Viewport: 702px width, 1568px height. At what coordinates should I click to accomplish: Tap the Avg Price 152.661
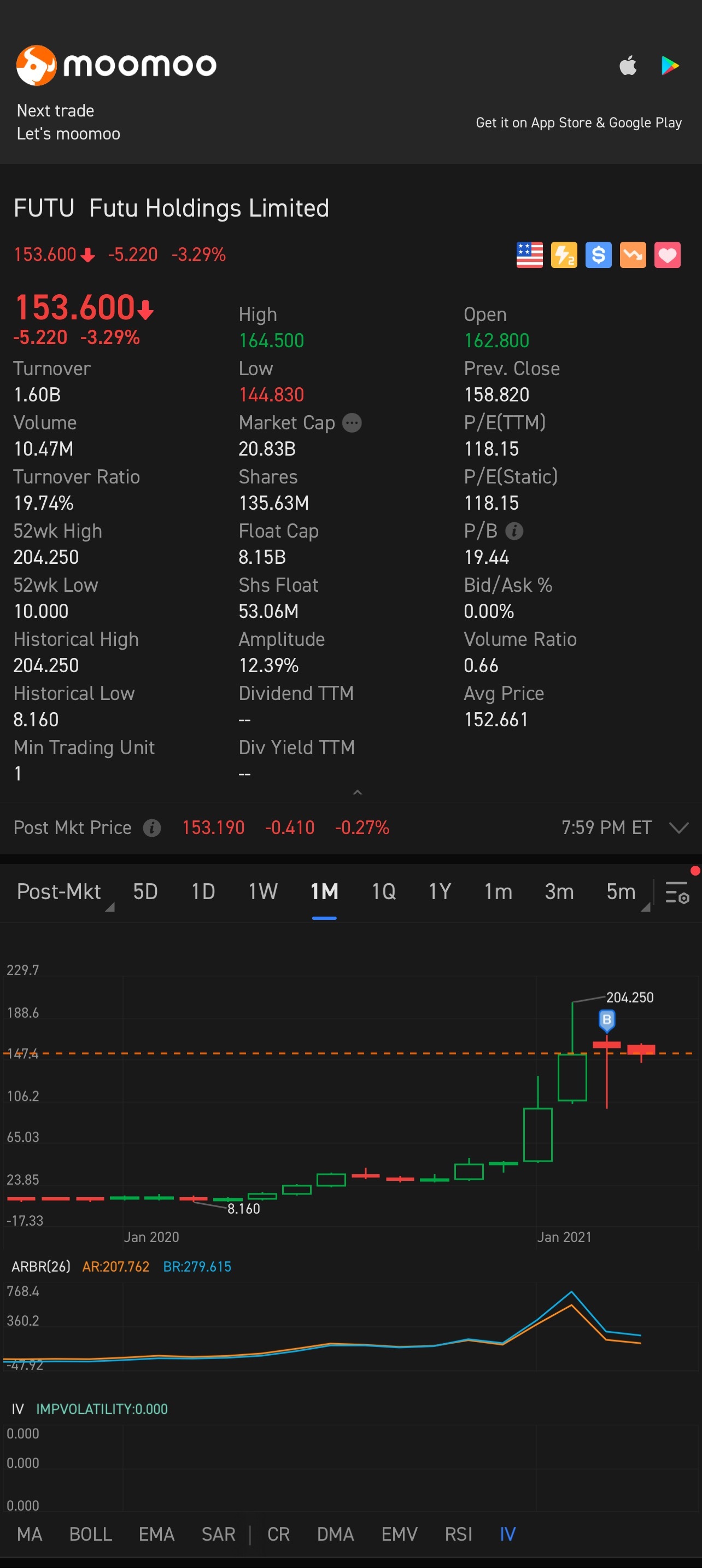coord(496,720)
